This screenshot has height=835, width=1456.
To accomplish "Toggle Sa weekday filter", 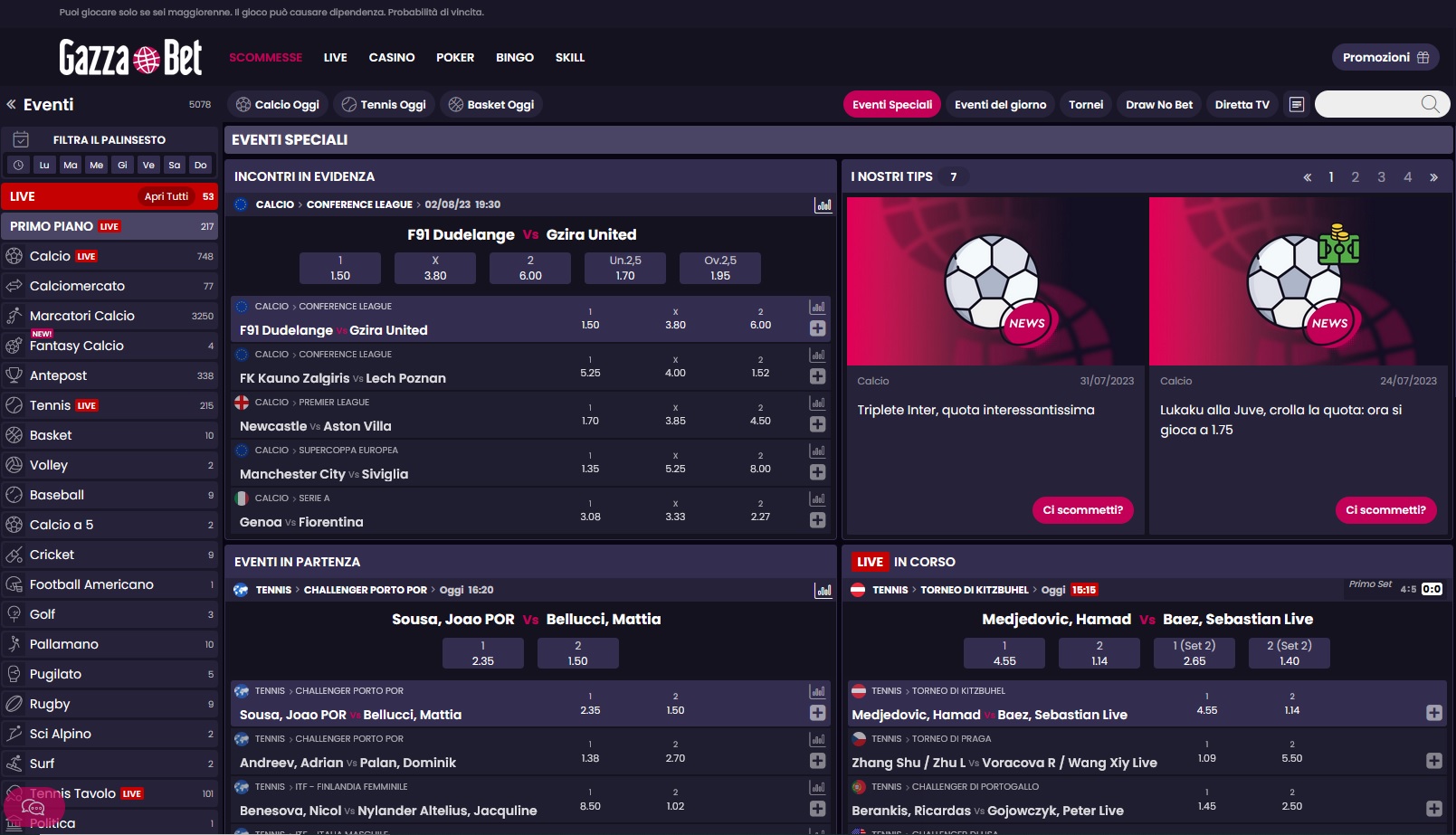I will pyautogui.click(x=175, y=165).
